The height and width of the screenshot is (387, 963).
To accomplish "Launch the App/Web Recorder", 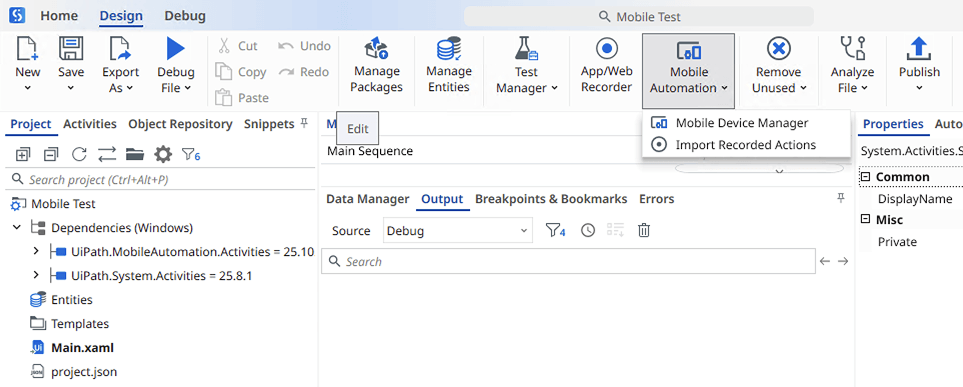I will coord(607,65).
